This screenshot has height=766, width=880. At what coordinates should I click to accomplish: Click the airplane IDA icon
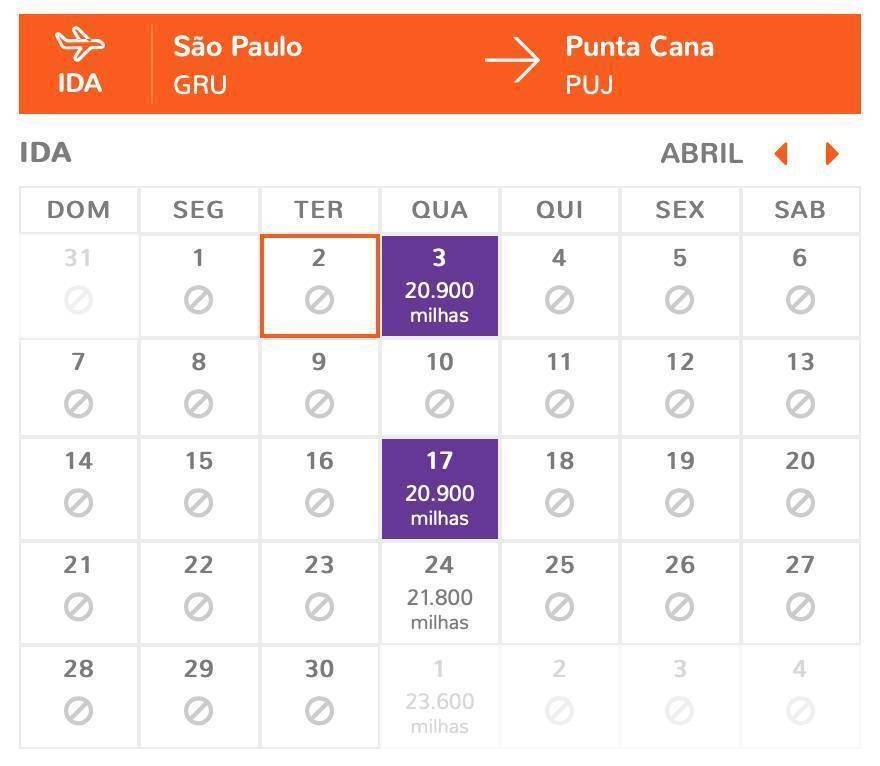tap(80, 44)
